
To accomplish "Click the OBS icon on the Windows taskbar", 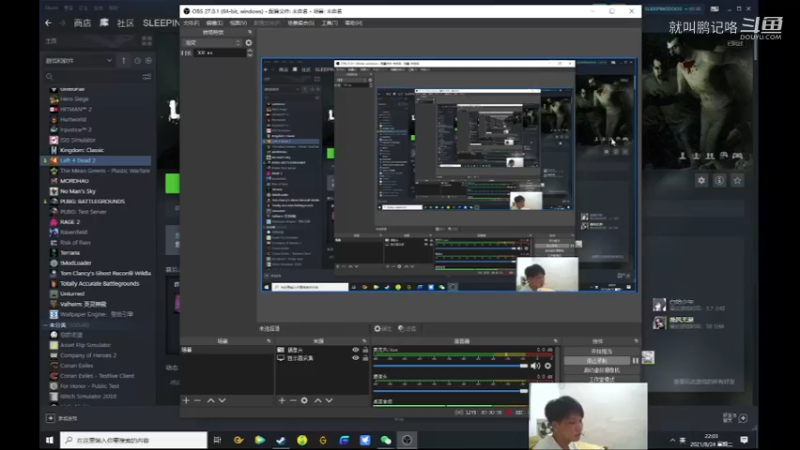I will point(407,440).
